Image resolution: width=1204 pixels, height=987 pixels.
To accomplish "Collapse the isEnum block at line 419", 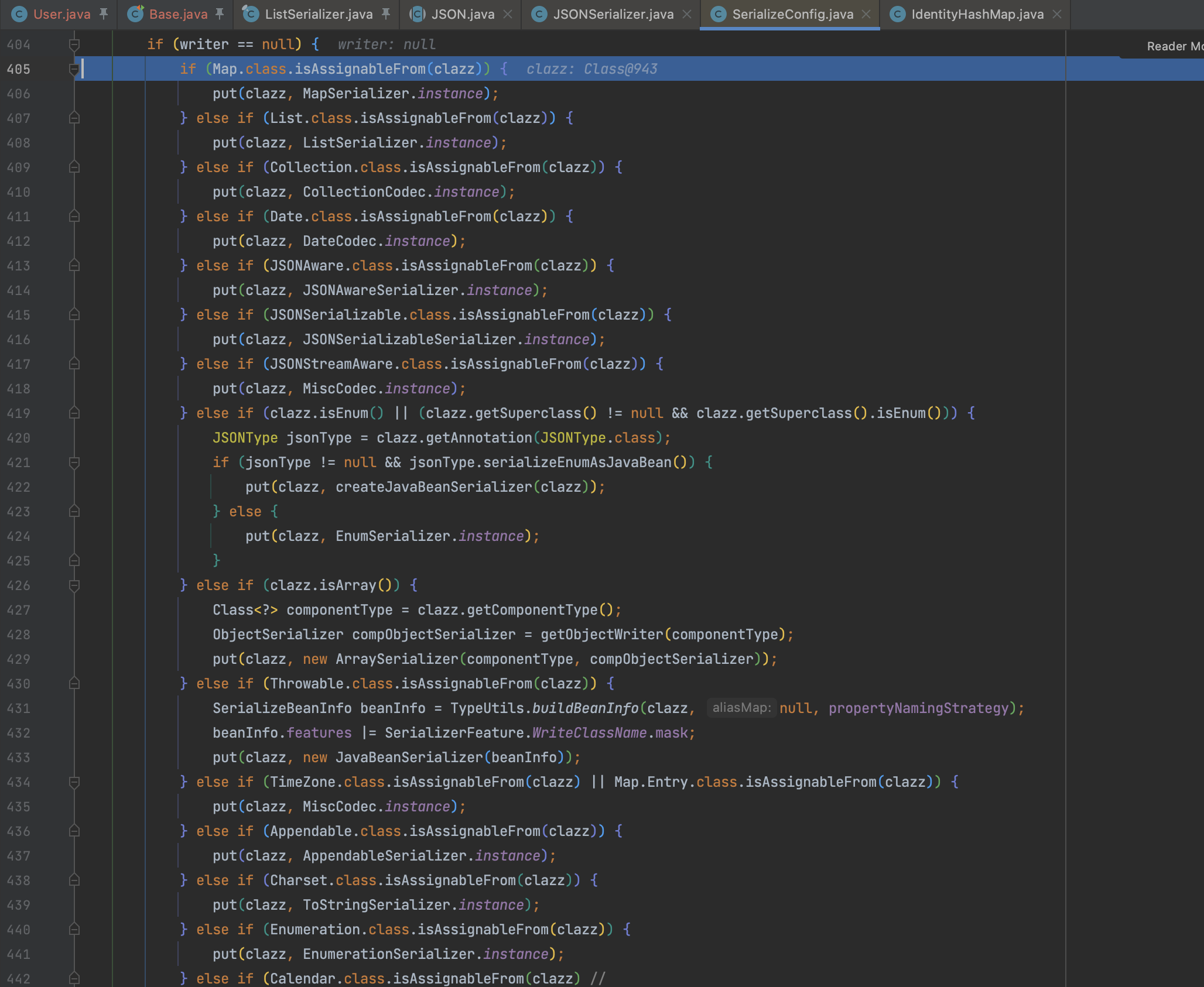I will click(x=74, y=413).
